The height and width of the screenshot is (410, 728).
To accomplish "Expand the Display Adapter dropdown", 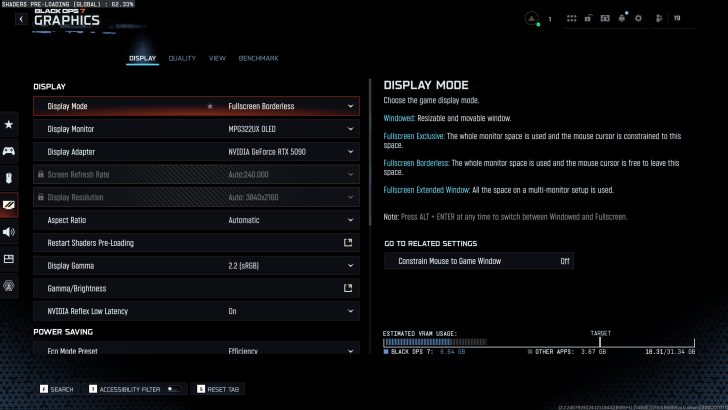I will coord(351,151).
